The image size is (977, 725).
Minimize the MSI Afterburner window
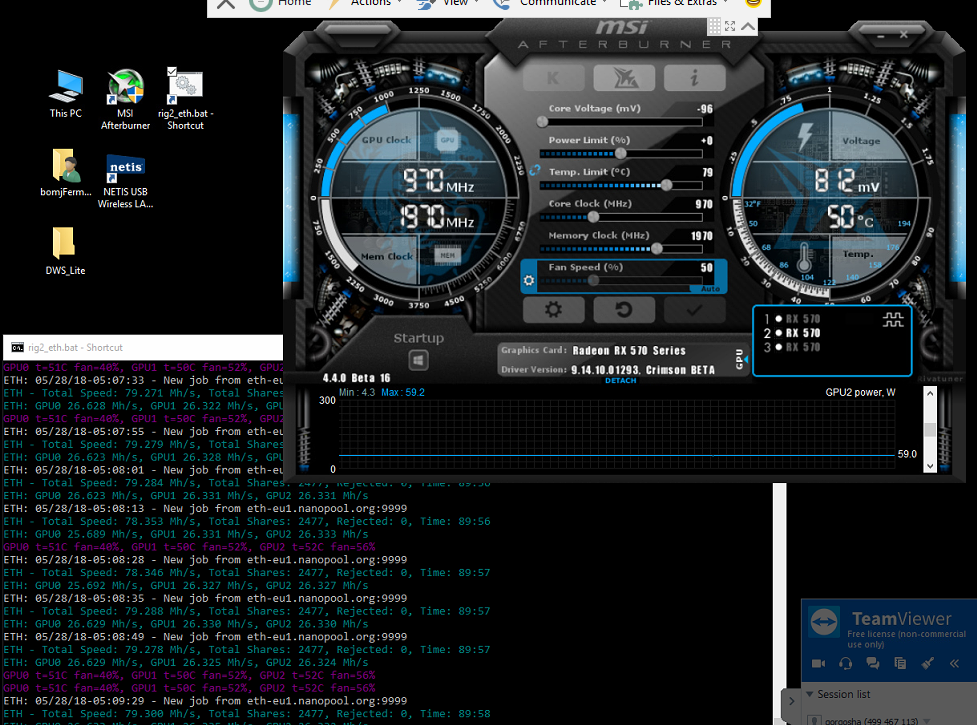pos(880,36)
